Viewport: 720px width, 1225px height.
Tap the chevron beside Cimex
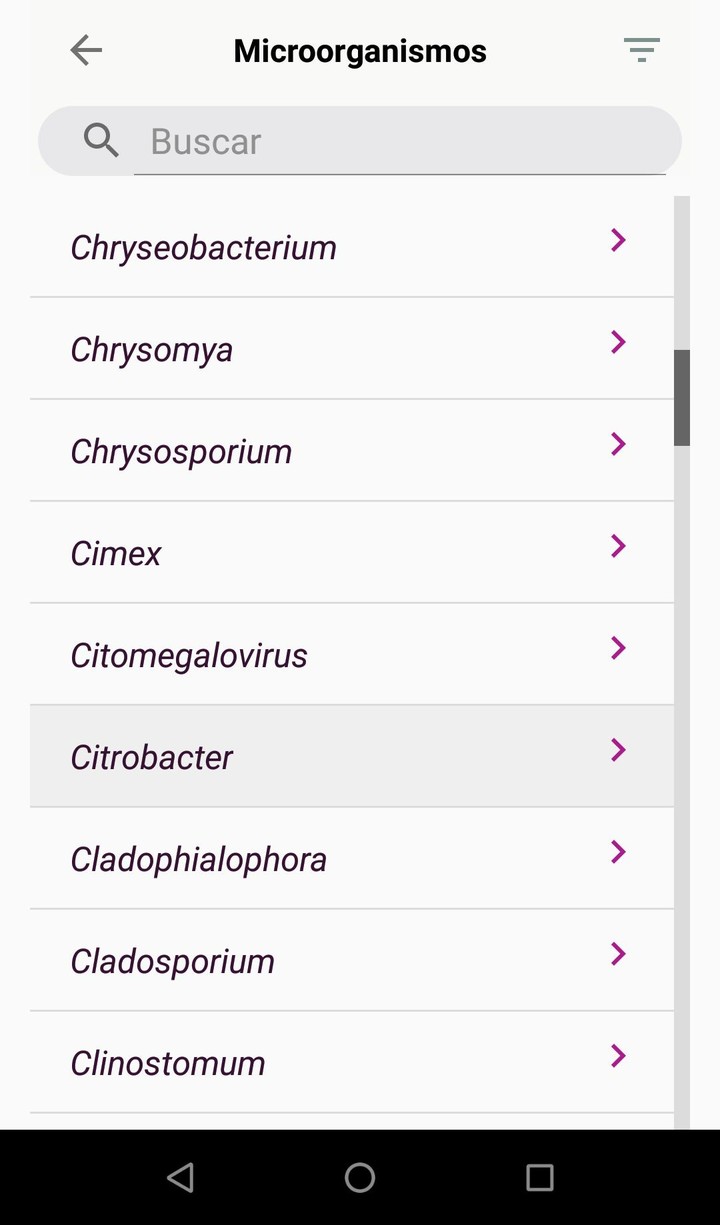[x=618, y=546]
